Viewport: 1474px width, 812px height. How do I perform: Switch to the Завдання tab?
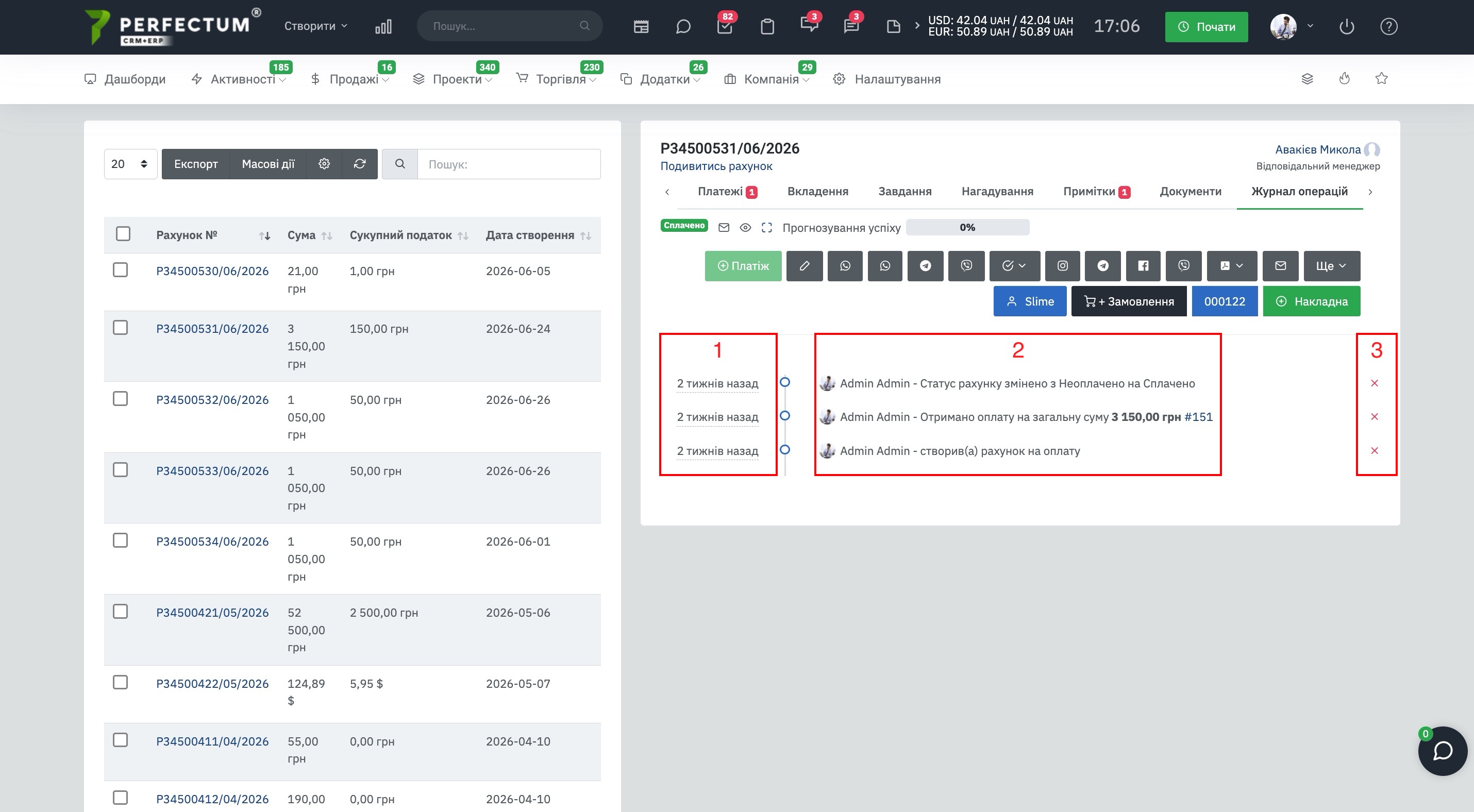[x=904, y=192]
